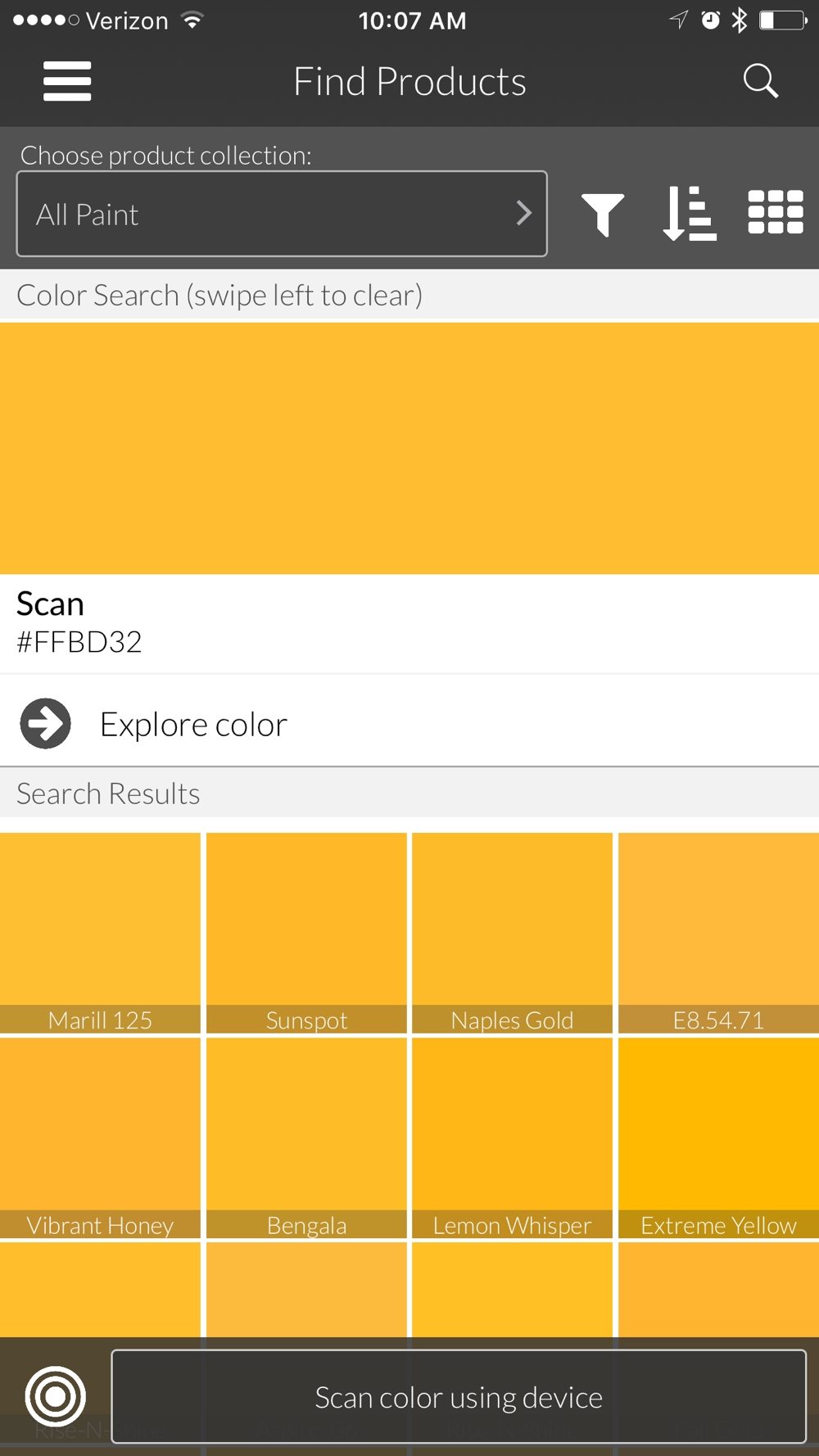Tap the circular scan target icon
Screen dimensions: 819x1456
point(56,1396)
